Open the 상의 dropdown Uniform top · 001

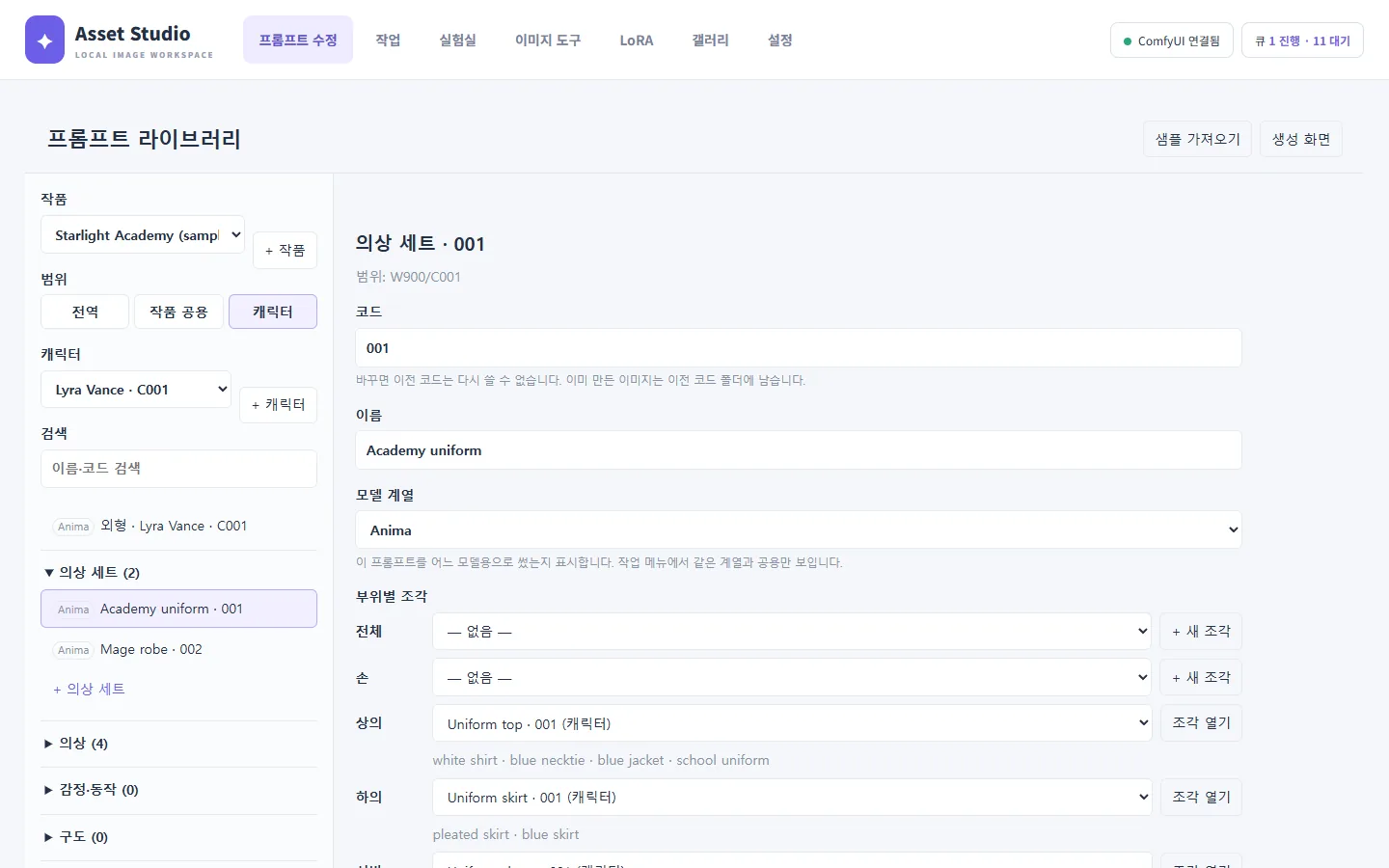tap(792, 723)
